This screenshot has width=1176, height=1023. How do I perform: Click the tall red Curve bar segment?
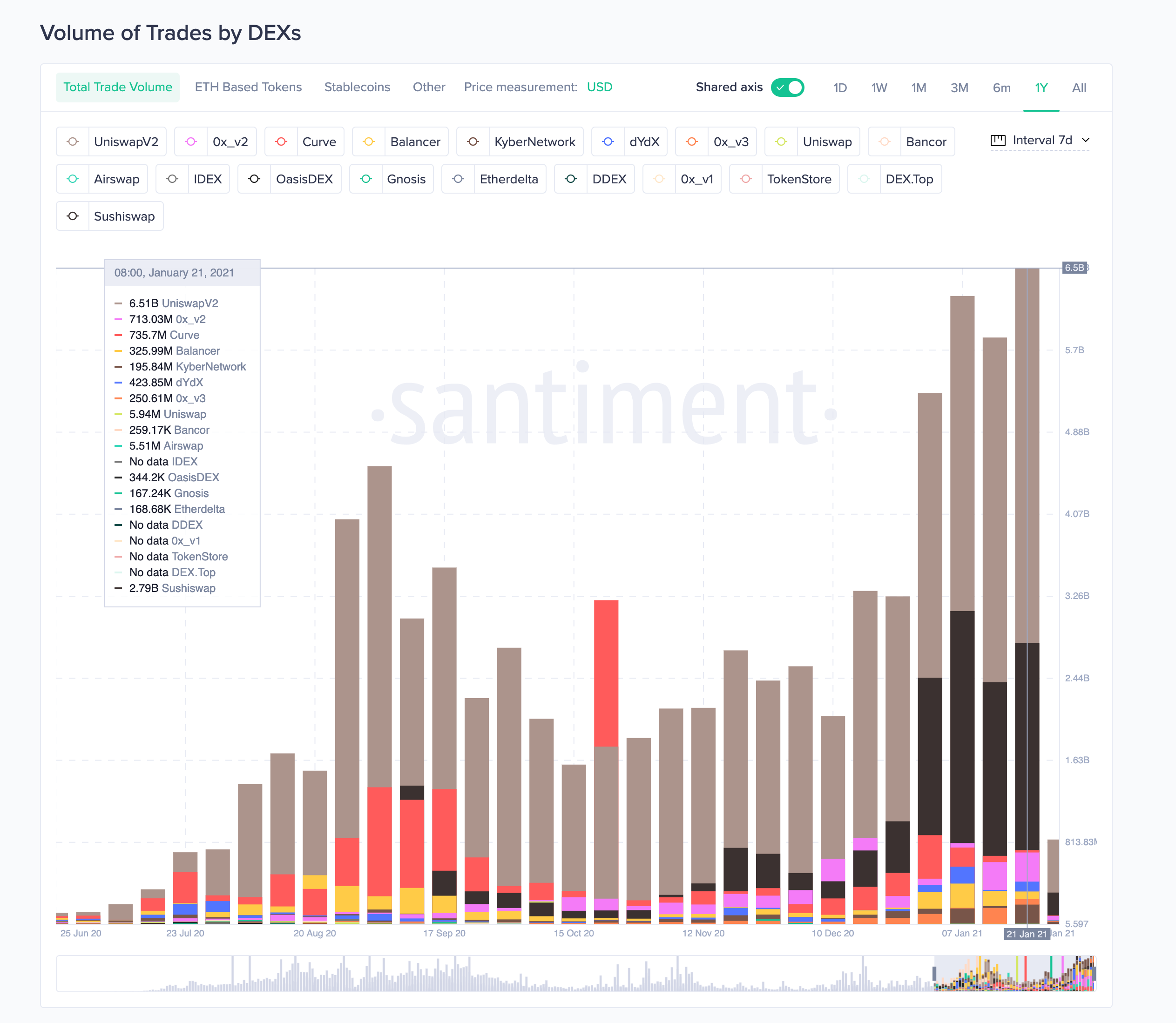pyautogui.click(x=606, y=673)
